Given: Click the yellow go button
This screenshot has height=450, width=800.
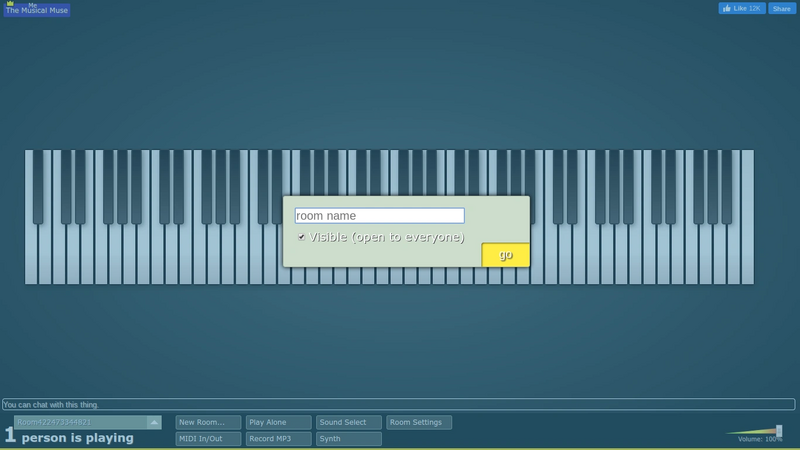Looking at the screenshot, I should (506, 255).
